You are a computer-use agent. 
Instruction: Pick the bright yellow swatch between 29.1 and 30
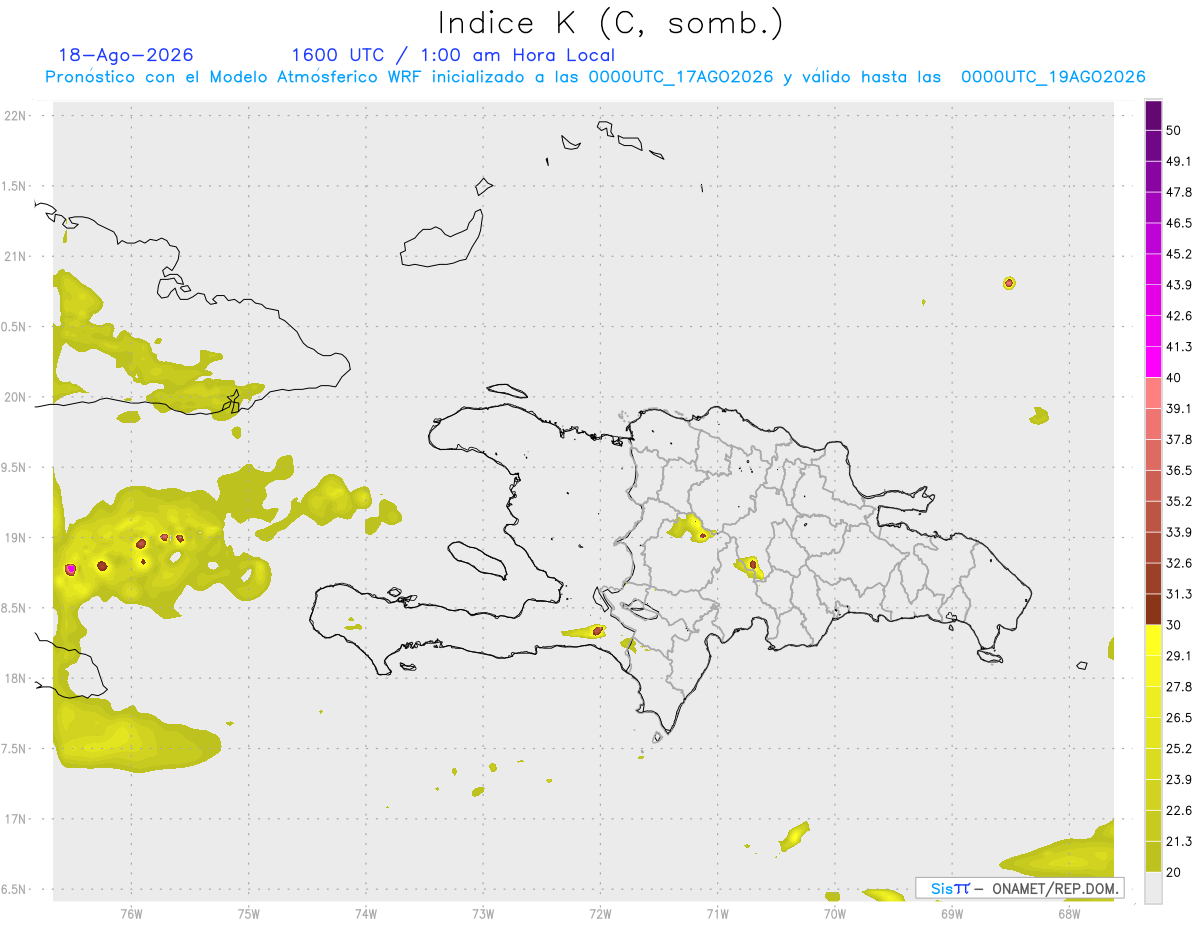point(1153,641)
